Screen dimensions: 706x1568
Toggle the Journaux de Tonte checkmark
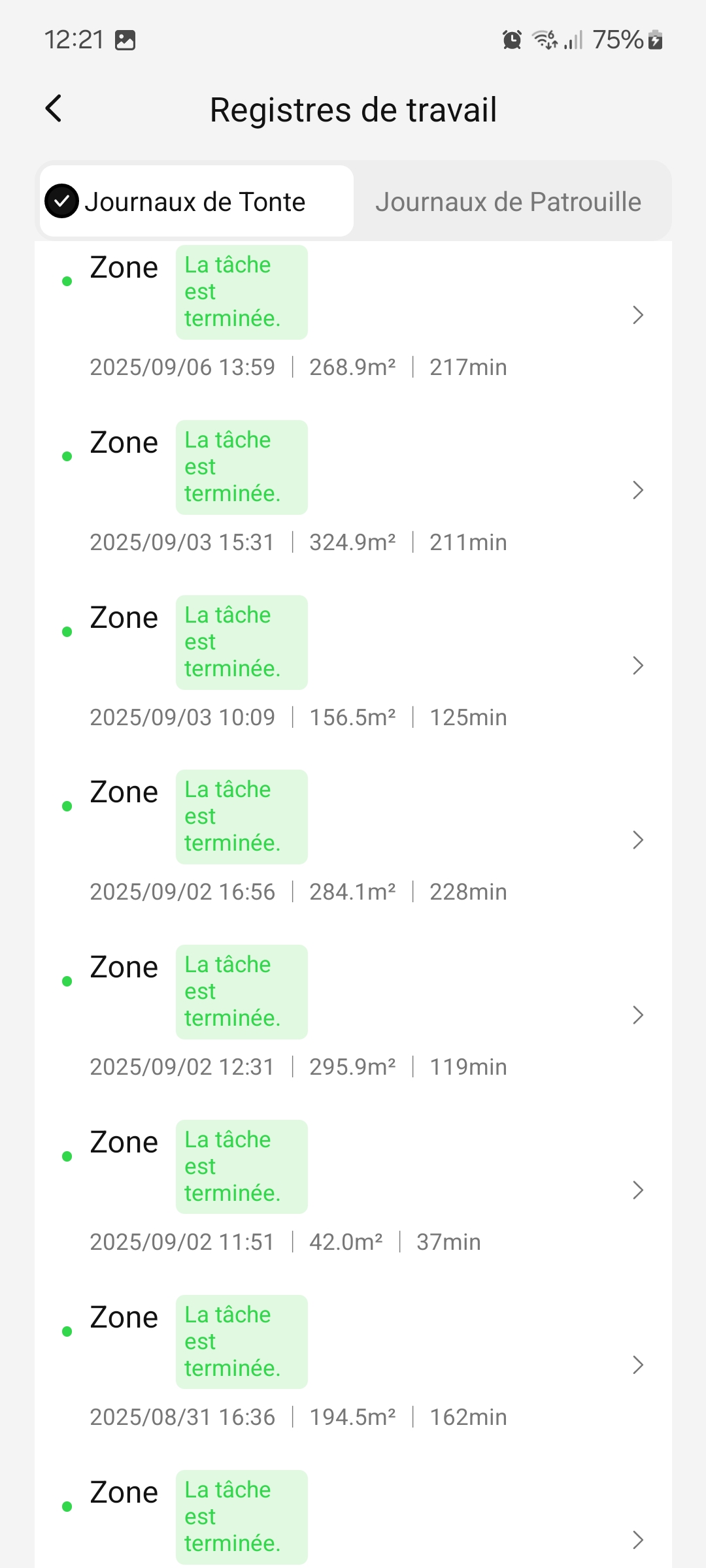62,201
